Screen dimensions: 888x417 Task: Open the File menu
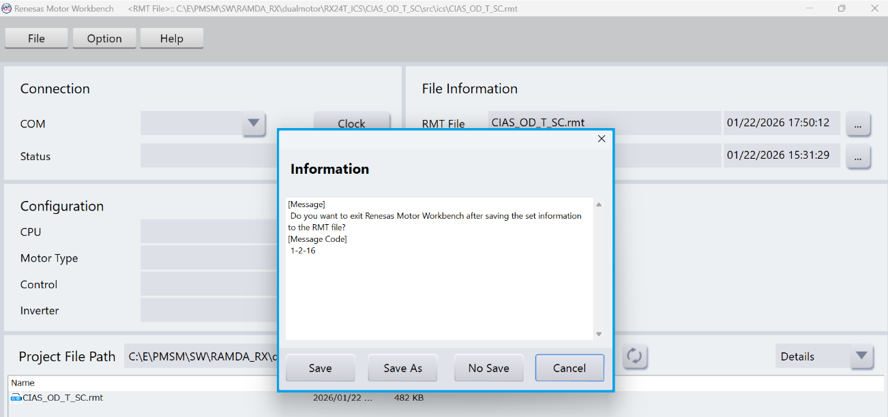click(x=36, y=39)
